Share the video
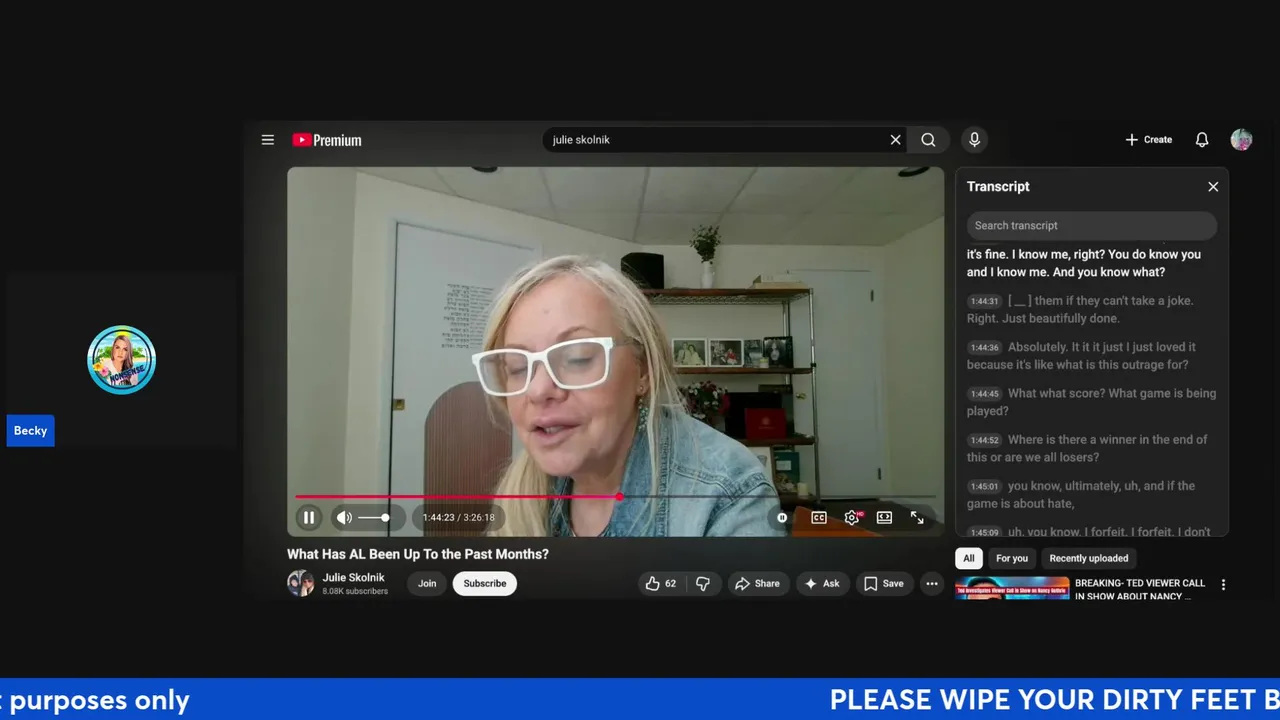This screenshot has width=1280, height=720. 757,583
